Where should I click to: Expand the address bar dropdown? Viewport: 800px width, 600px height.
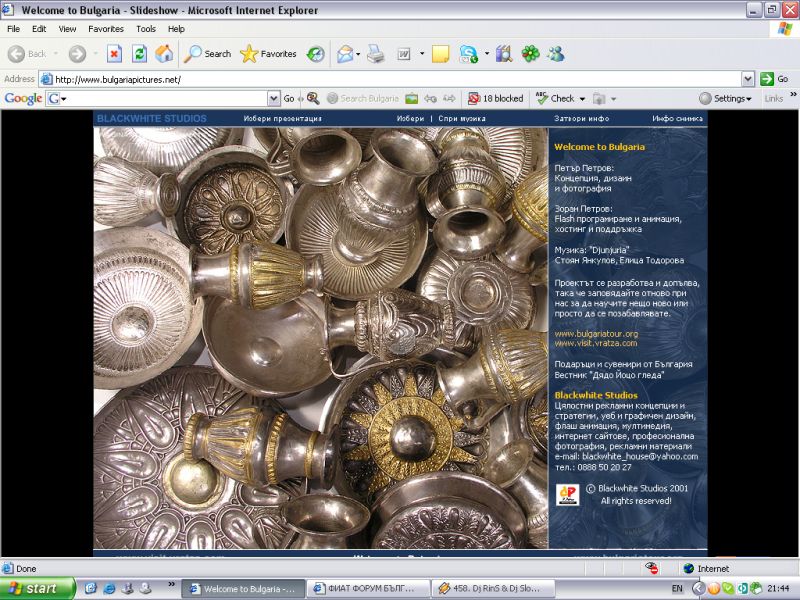747,79
